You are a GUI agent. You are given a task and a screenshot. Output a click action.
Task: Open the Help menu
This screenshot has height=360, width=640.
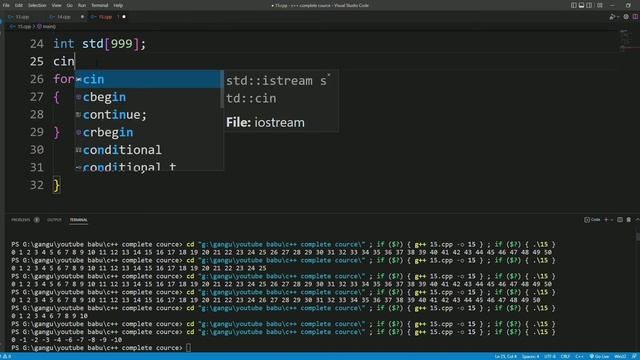pyautogui.click(x=118, y=5)
